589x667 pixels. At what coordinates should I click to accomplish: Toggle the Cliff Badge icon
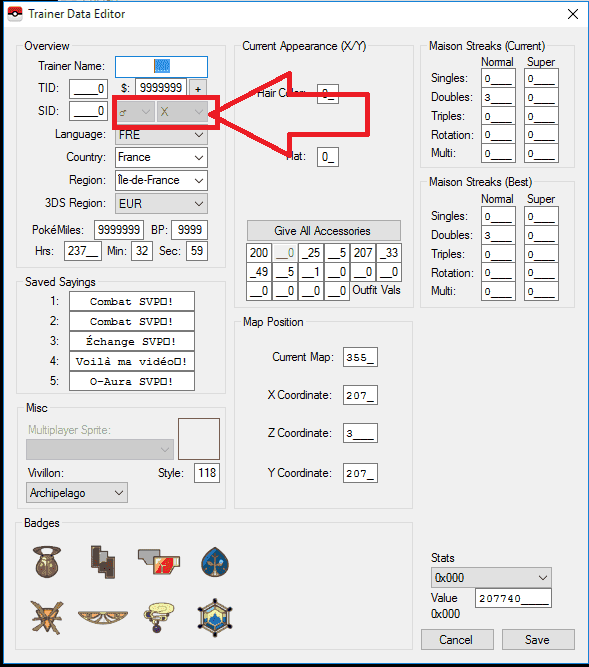[x=103, y=562]
